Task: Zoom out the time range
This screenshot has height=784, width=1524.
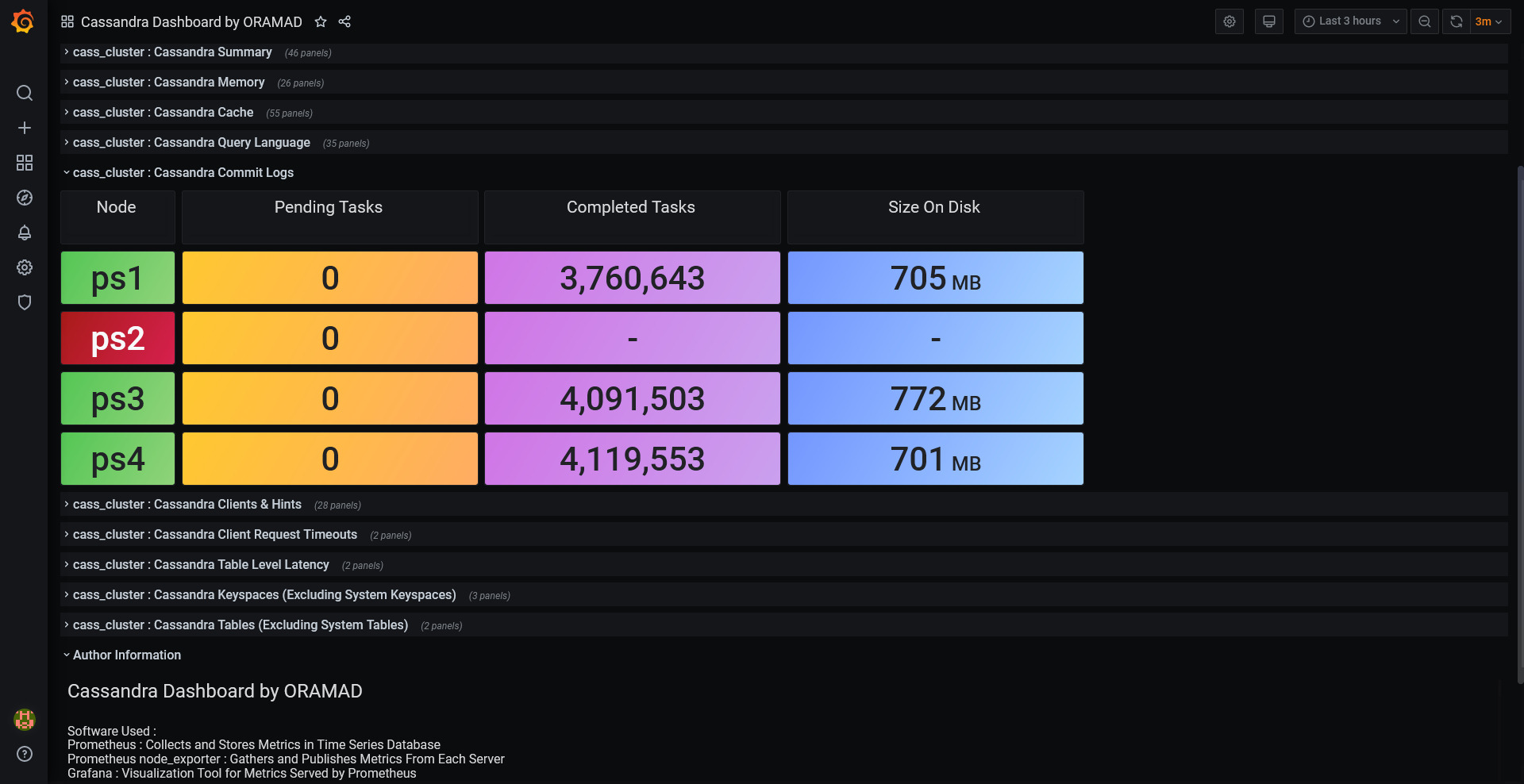Action: [x=1425, y=21]
